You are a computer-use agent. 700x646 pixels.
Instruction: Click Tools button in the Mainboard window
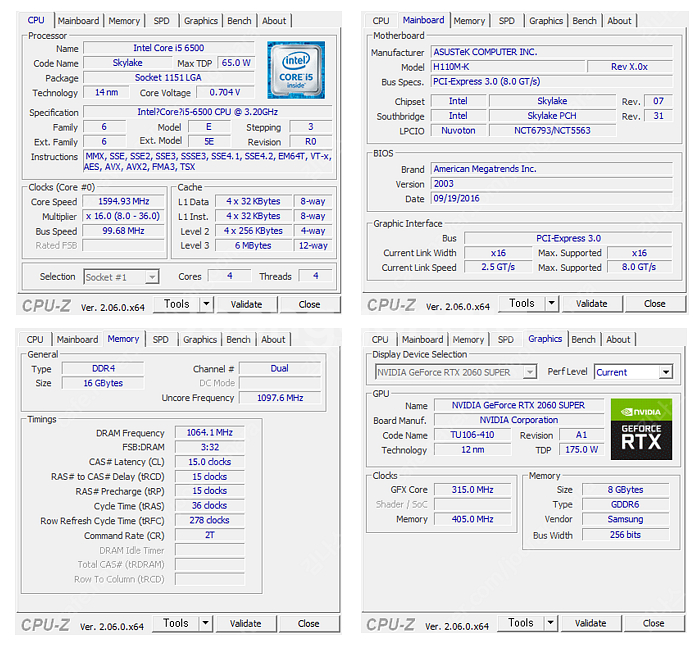coord(522,304)
